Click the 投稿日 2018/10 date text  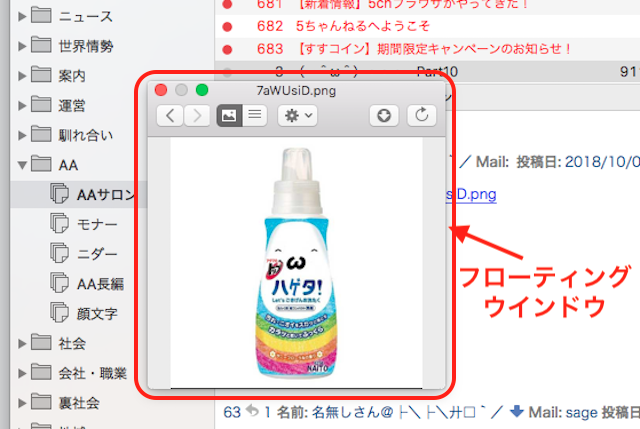pos(578,162)
